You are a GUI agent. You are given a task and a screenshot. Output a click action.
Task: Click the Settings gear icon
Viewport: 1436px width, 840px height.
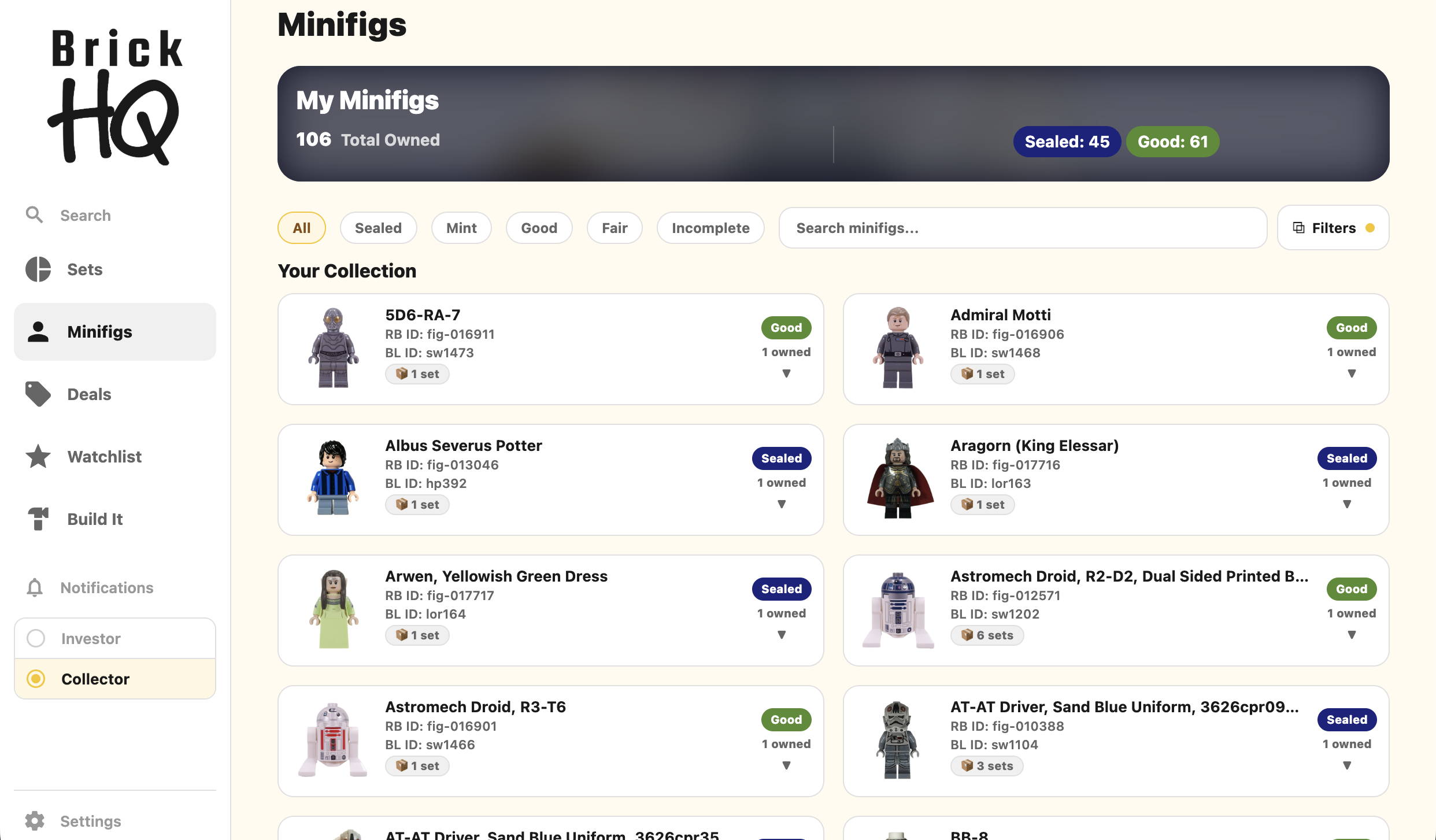click(35, 821)
